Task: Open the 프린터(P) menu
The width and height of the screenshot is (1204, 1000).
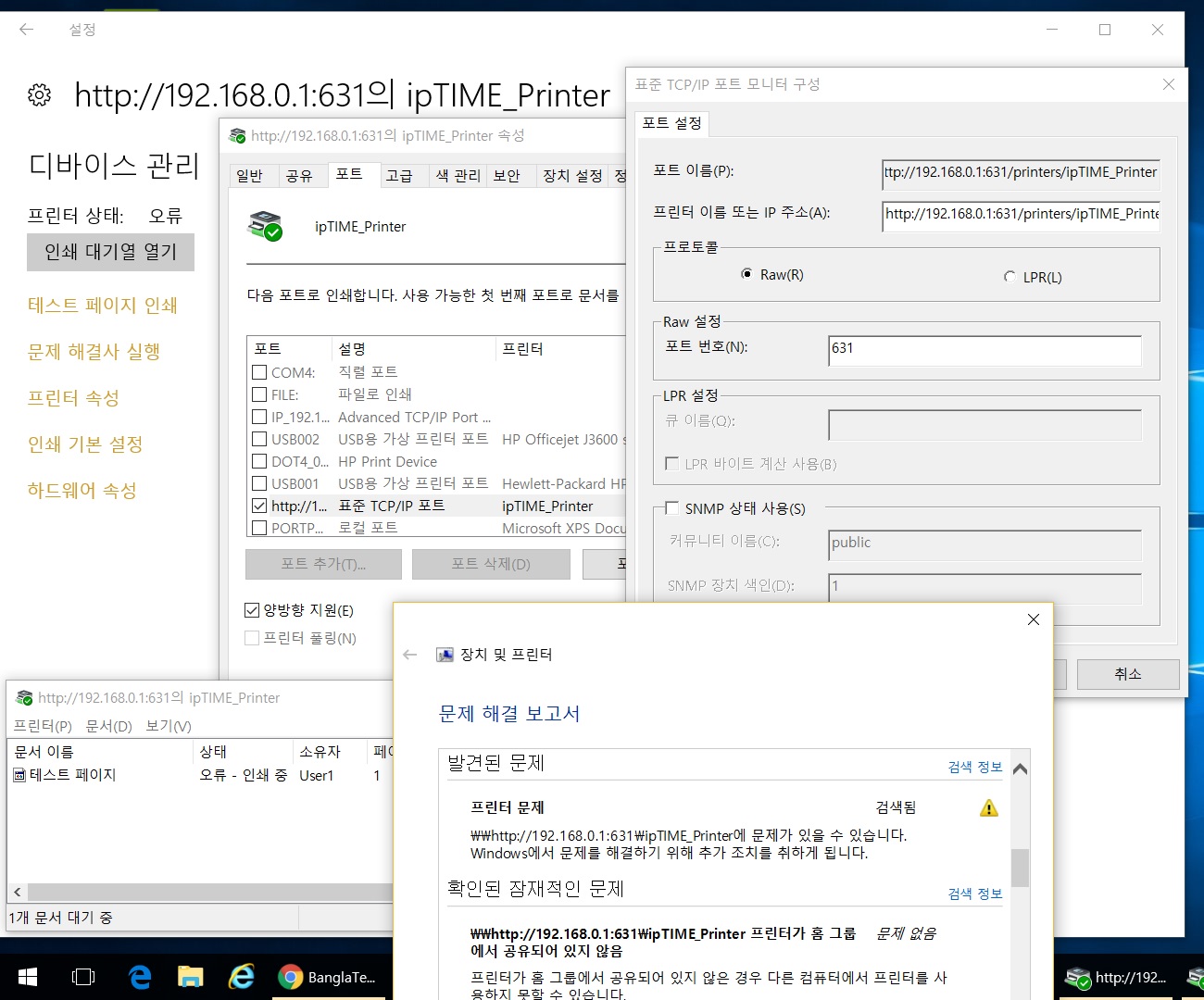Action: pos(43,726)
